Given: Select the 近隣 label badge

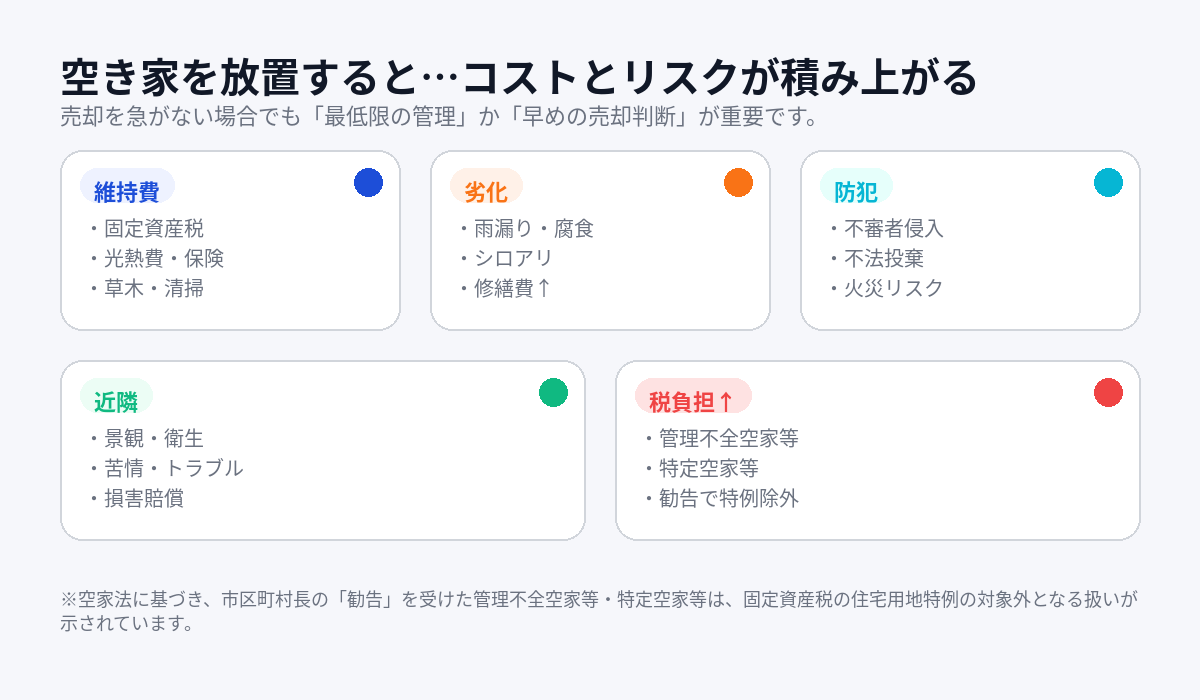Looking at the screenshot, I should (x=116, y=401).
